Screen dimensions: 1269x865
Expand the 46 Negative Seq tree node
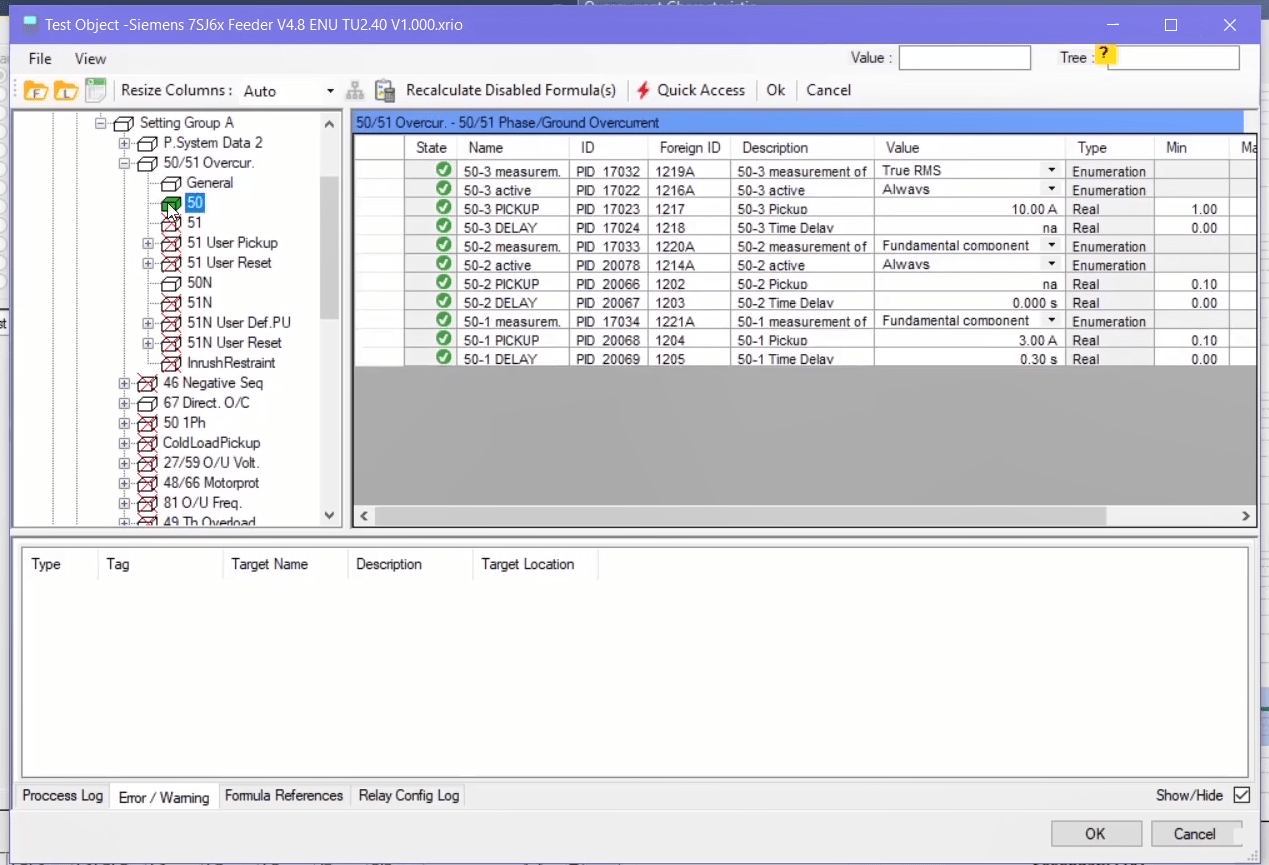[x=124, y=383]
